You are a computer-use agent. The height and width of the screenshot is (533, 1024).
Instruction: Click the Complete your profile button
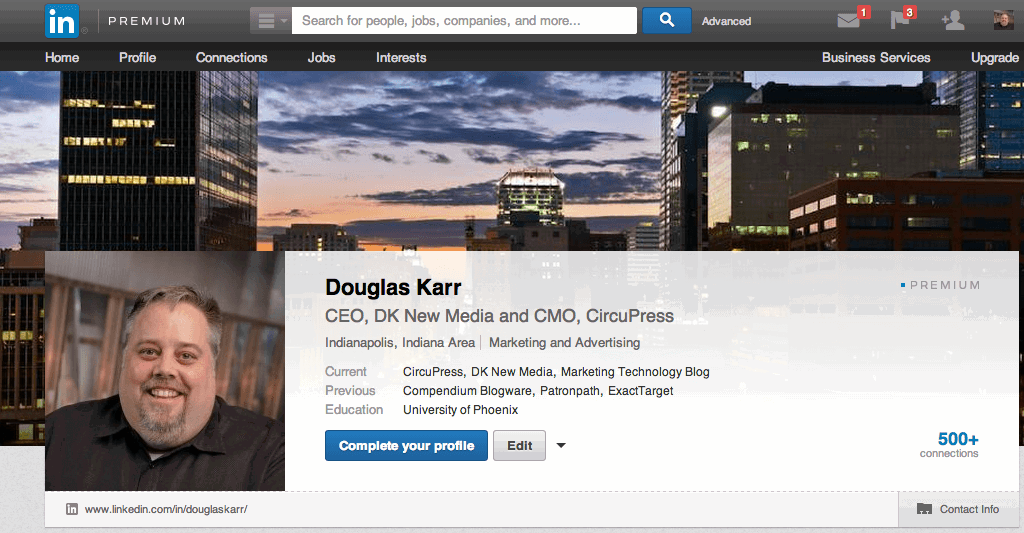pos(406,445)
